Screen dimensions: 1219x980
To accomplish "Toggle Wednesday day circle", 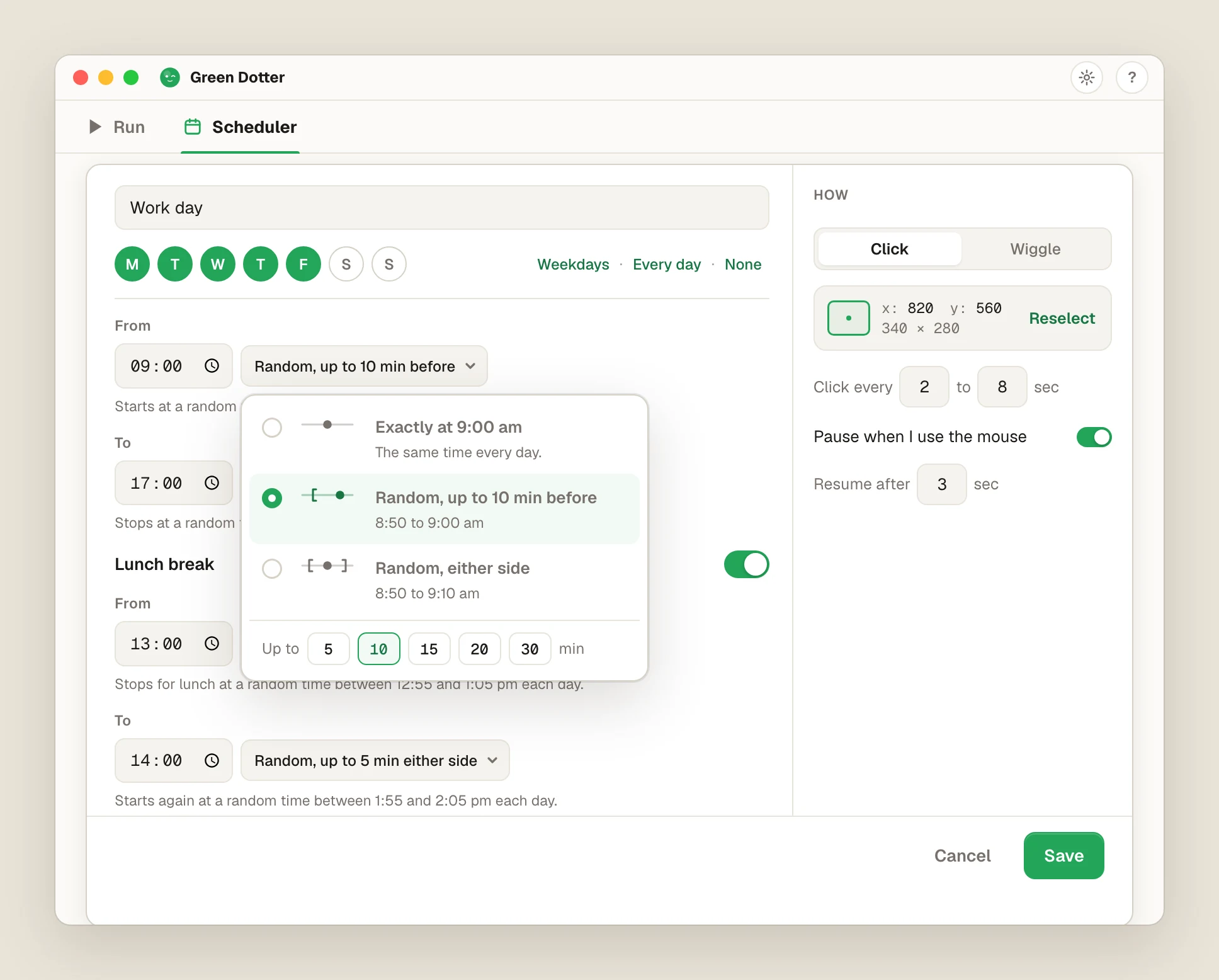I will pyautogui.click(x=218, y=264).
